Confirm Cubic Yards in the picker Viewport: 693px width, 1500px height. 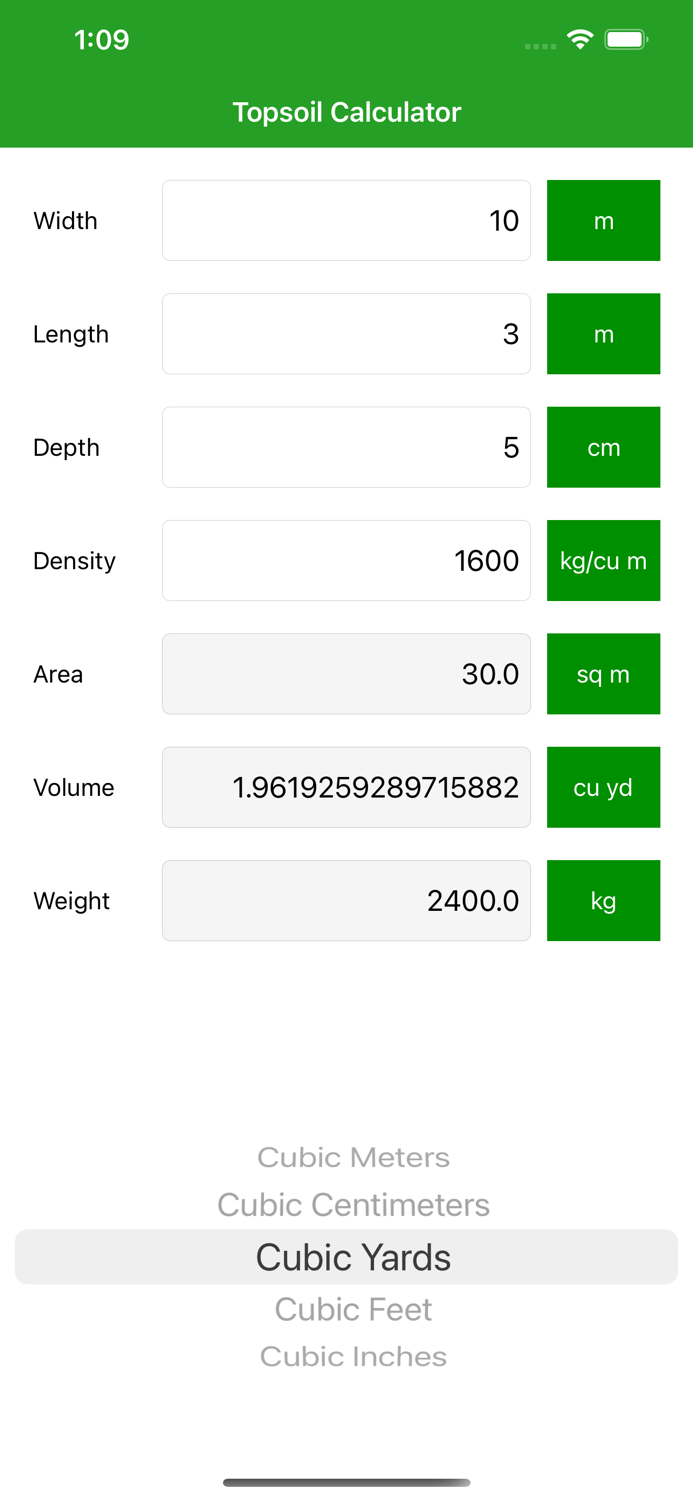tap(353, 1257)
